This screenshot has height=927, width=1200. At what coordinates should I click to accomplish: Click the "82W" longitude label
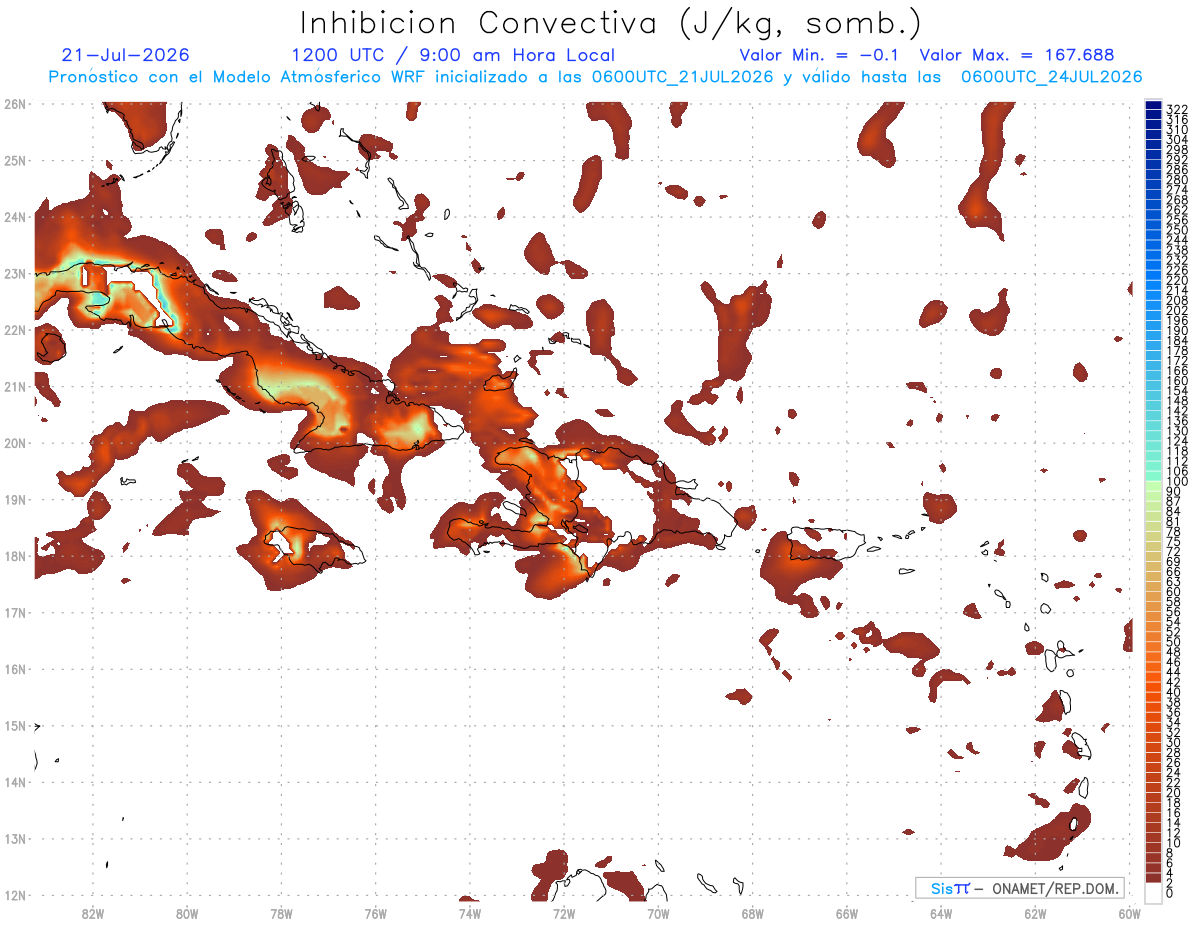[x=93, y=913]
